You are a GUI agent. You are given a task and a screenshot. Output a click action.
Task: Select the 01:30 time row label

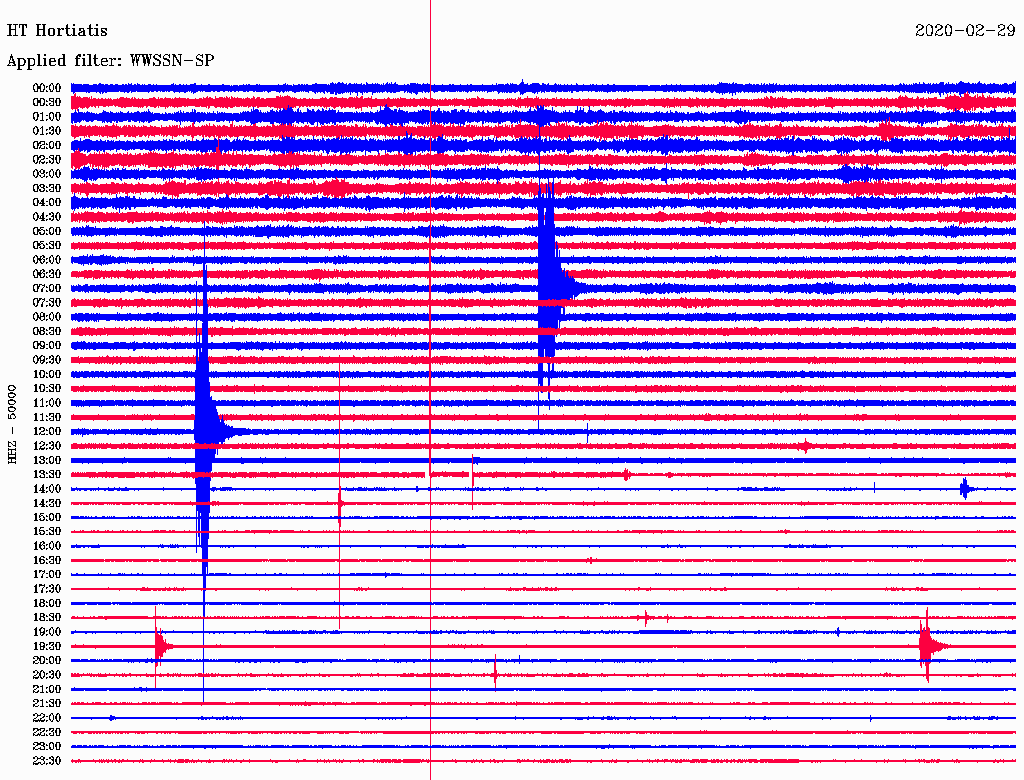click(47, 131)
